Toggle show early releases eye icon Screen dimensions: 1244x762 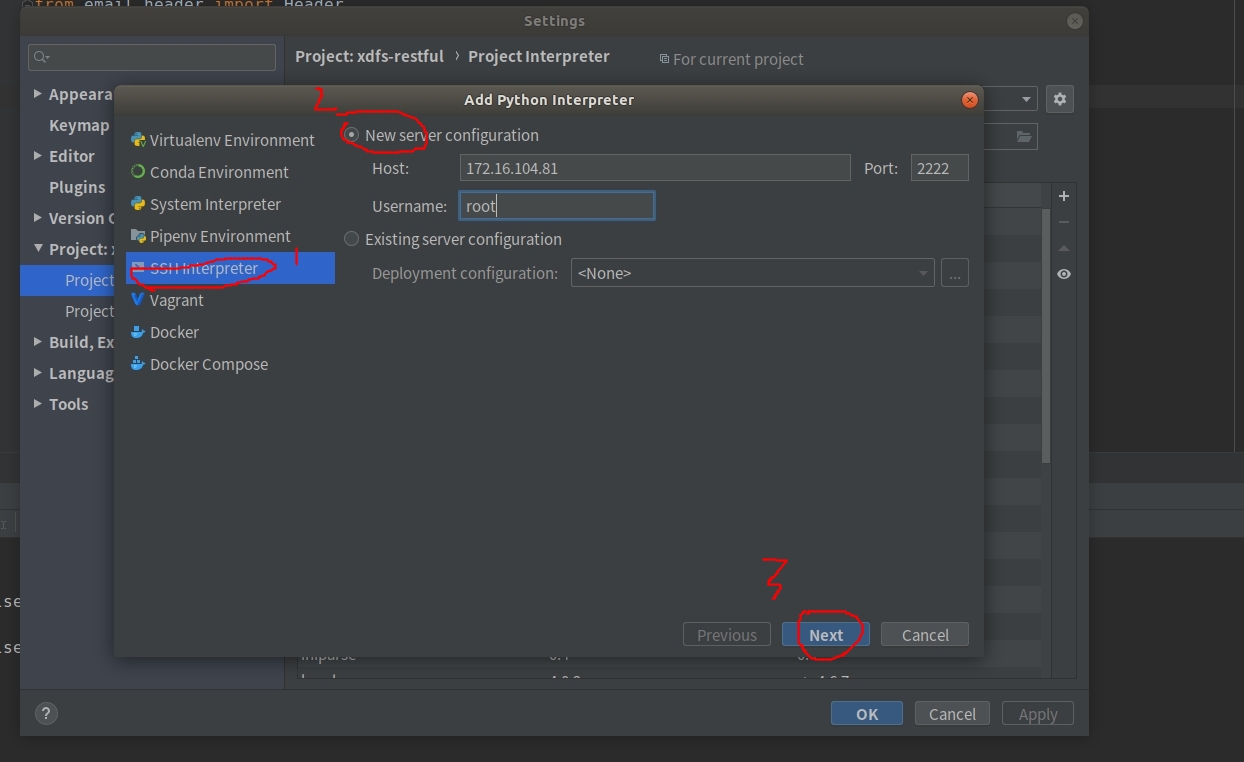1064,274
